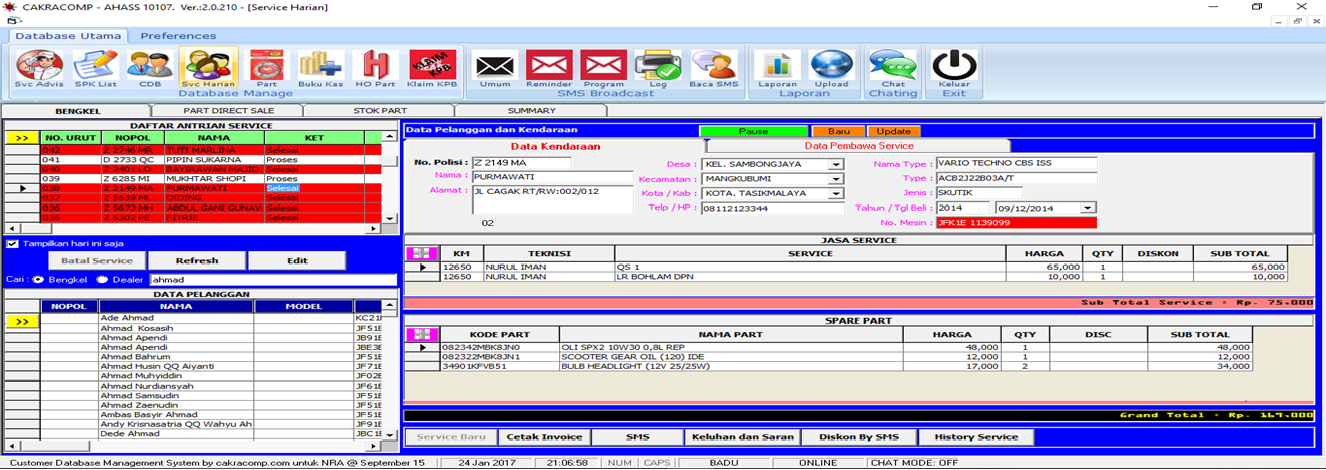Select the Dealer radio button

101,280
